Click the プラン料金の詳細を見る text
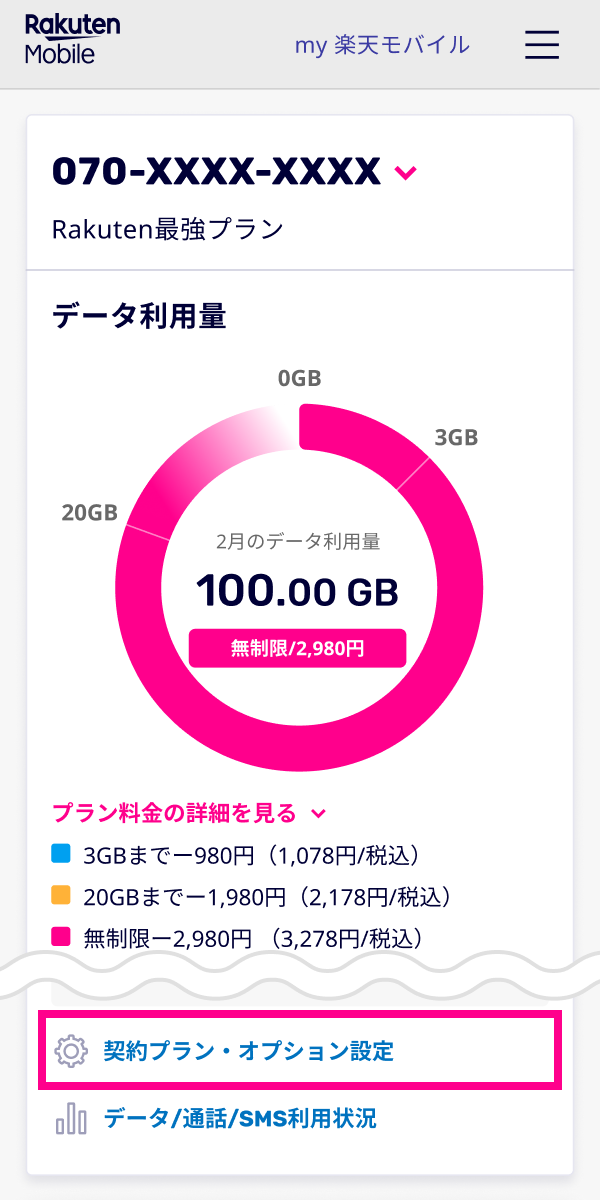Screen dimensions: 600x1200 pyautogui.click(x=174, y=813)
